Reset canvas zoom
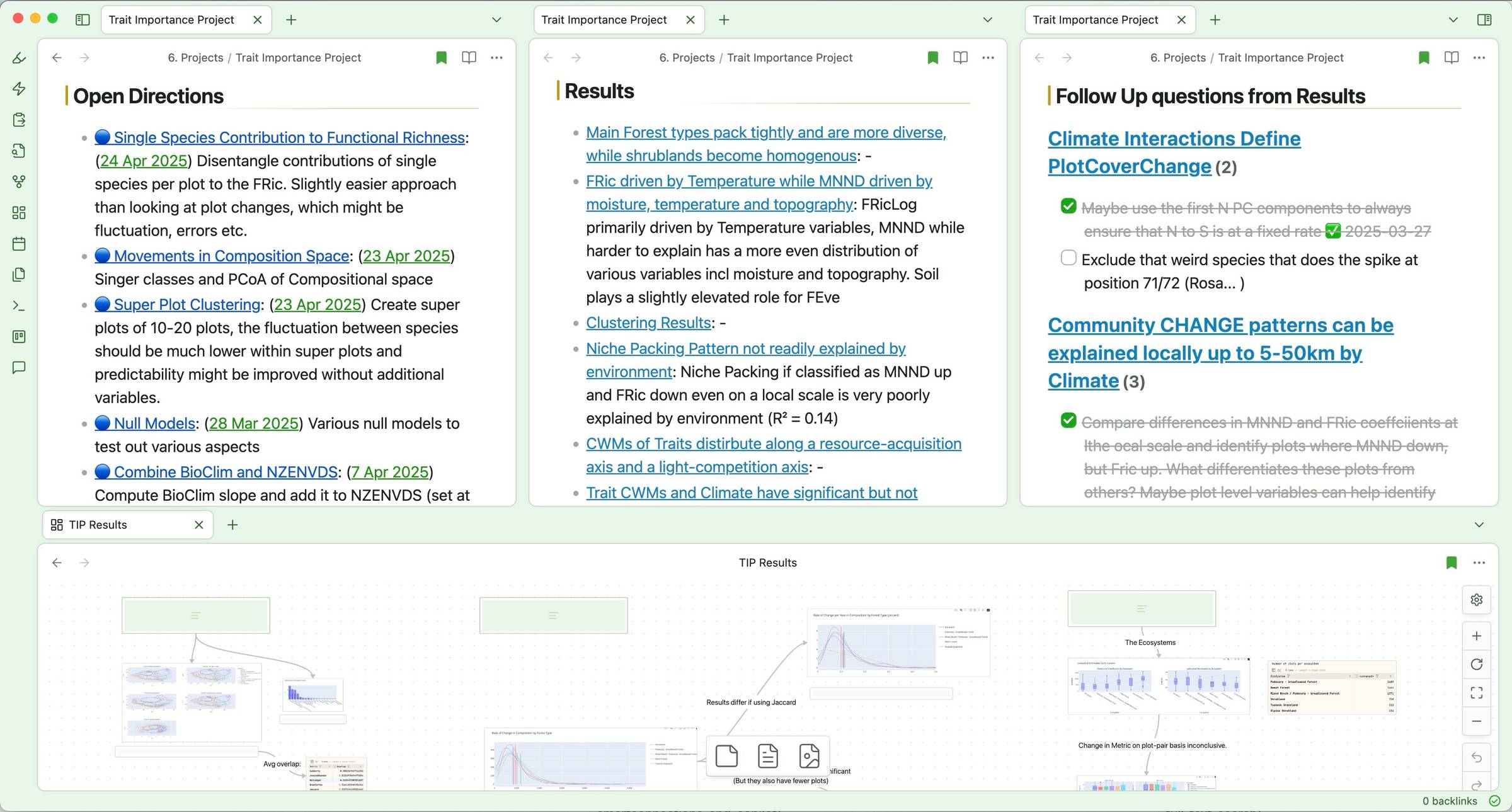The image size is (1512, 812). (x=1476, y=664)
